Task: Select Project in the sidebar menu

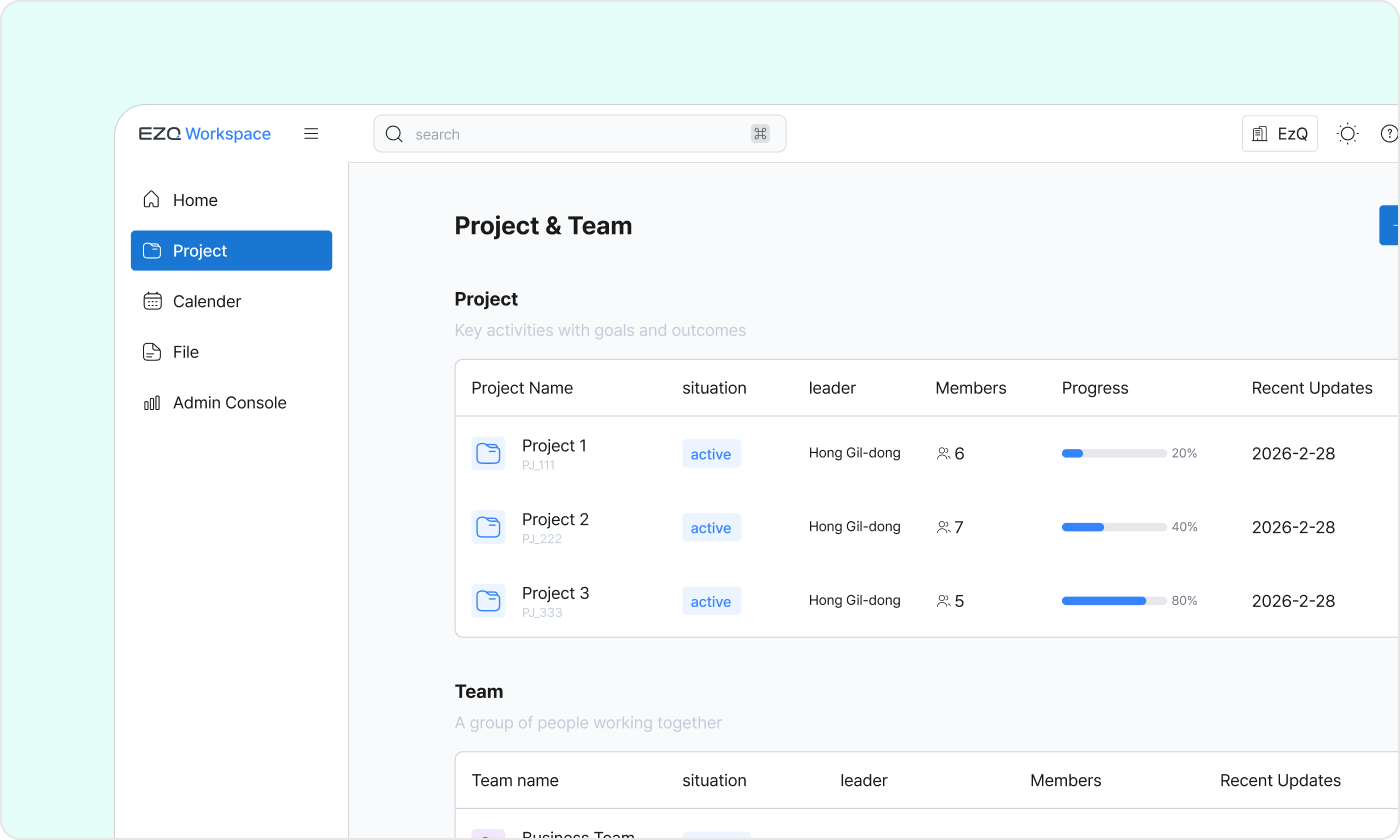Action: (x=231, y=251)
